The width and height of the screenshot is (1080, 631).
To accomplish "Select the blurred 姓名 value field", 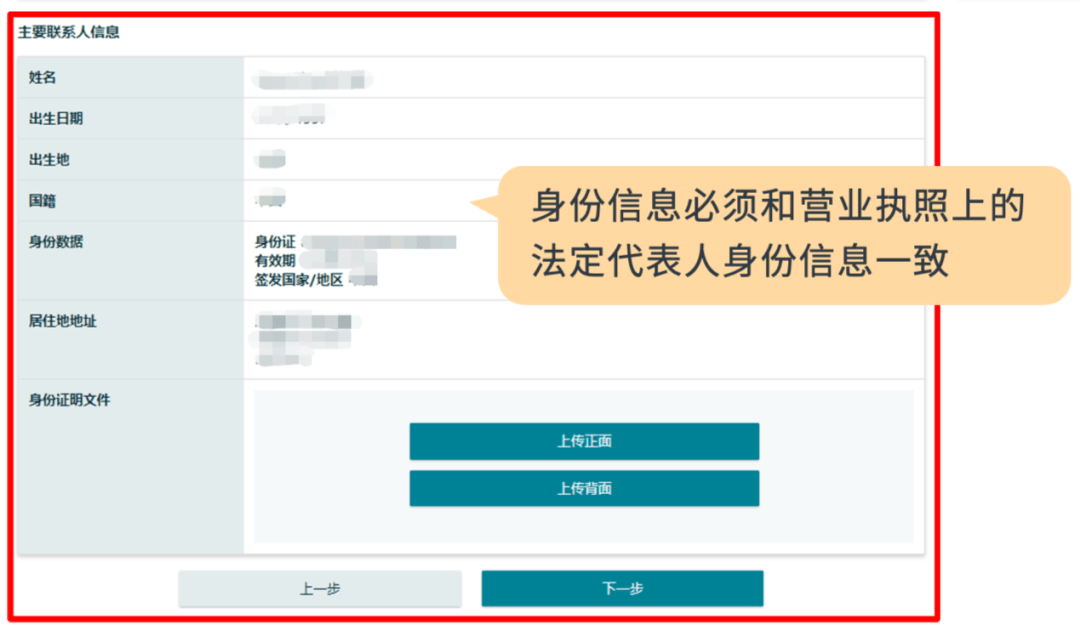I will point(311,80).
